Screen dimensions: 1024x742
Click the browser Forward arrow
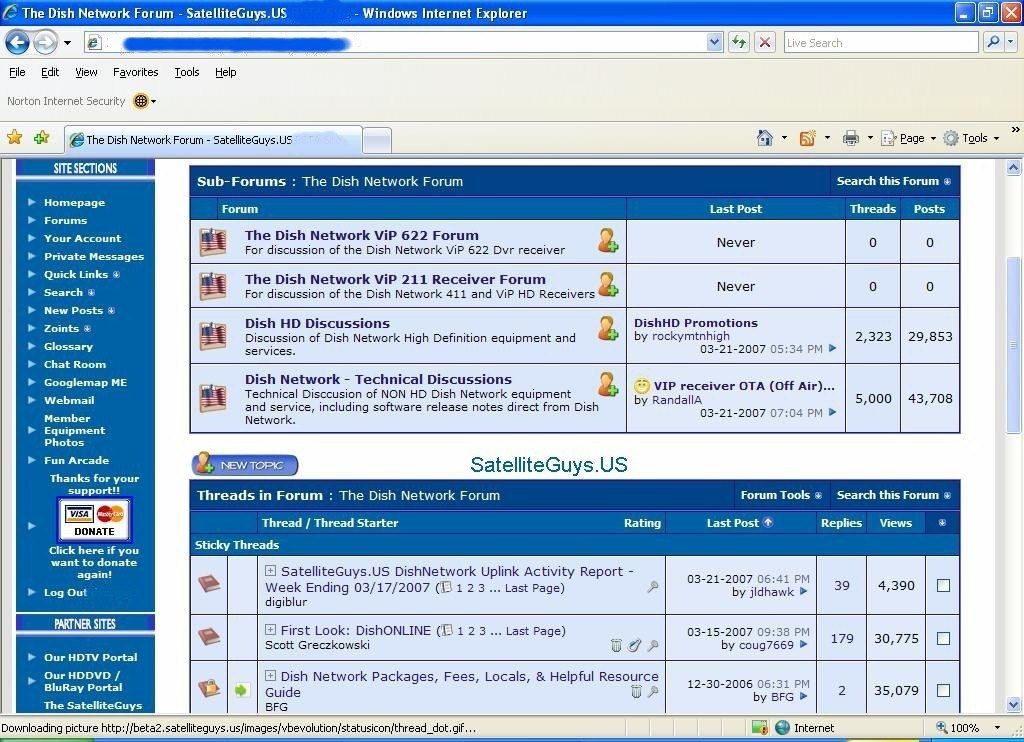(45, 43)
